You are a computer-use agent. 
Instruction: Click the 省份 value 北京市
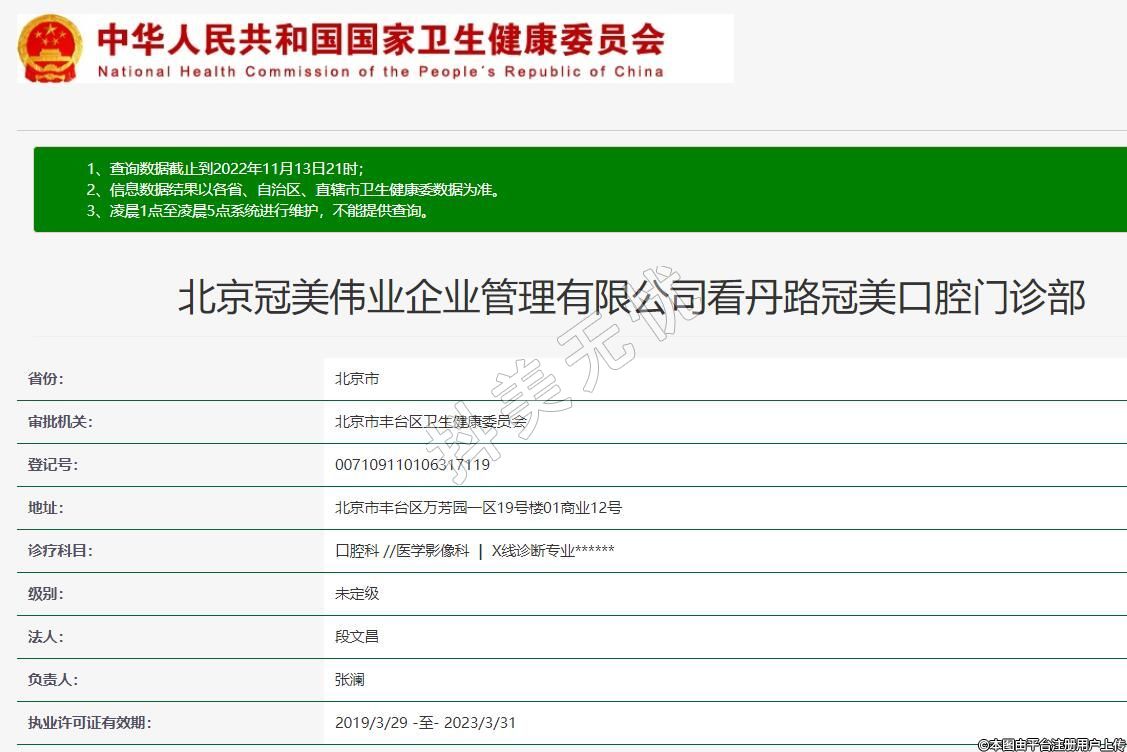pos(357,379)
